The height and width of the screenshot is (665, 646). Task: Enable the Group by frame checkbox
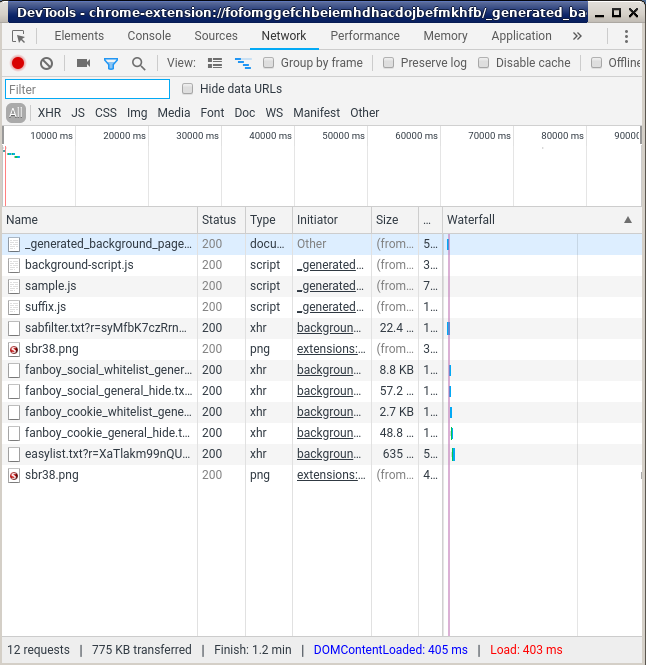[269, 63]
